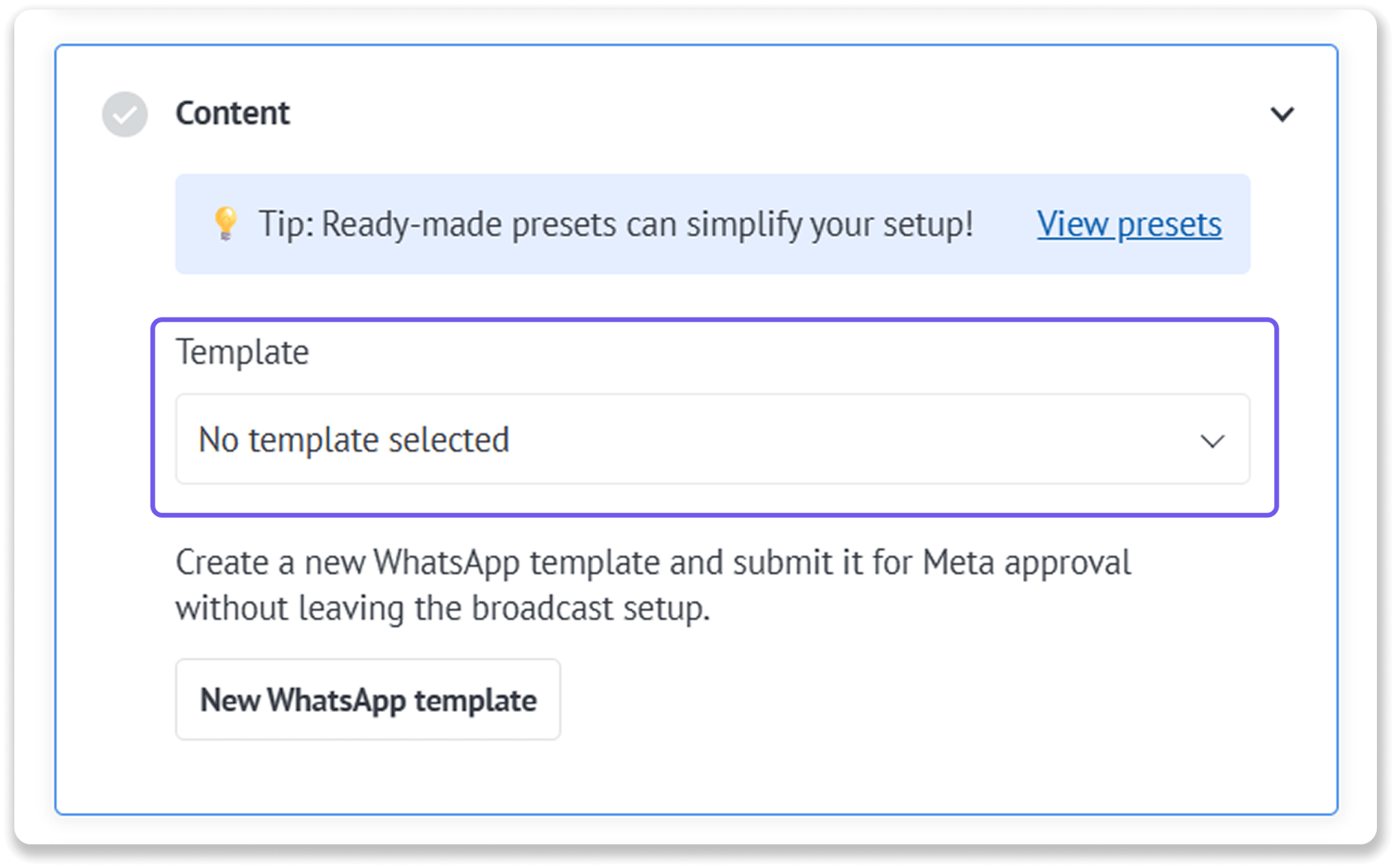
Task: Open the View presets link
Action: click(1129, 224)
